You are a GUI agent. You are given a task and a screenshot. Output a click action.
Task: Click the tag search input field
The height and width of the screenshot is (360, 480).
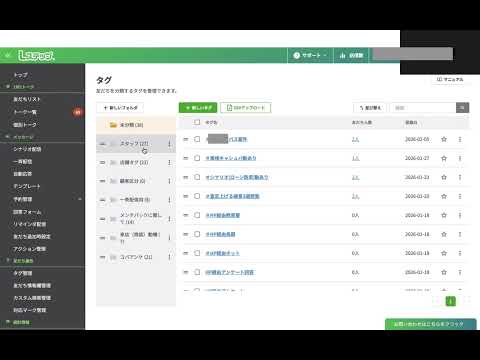(423, 108)
